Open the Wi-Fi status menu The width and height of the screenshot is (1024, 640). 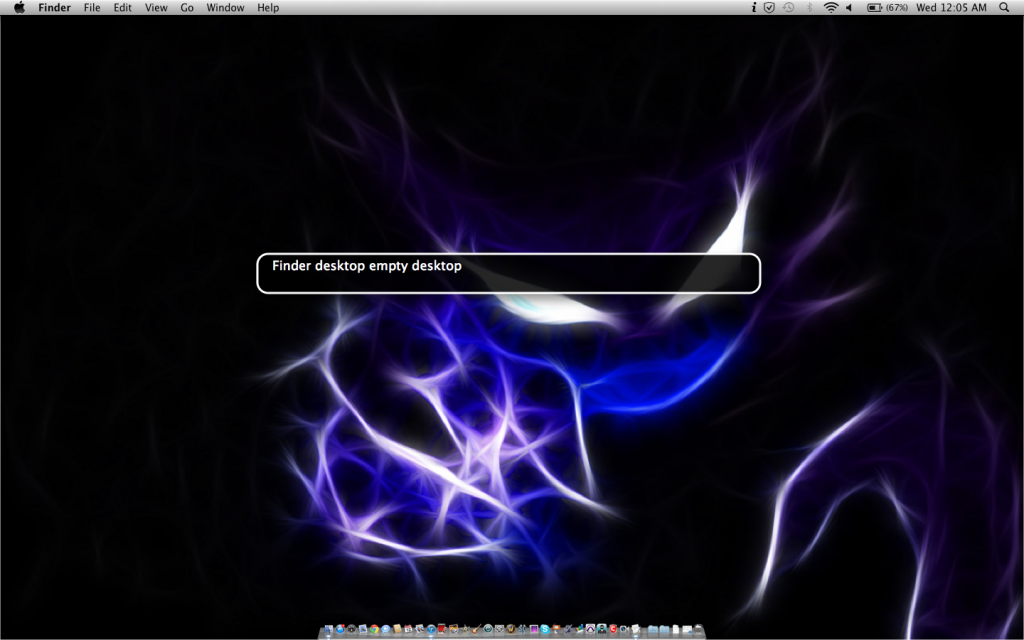point(831,8)
